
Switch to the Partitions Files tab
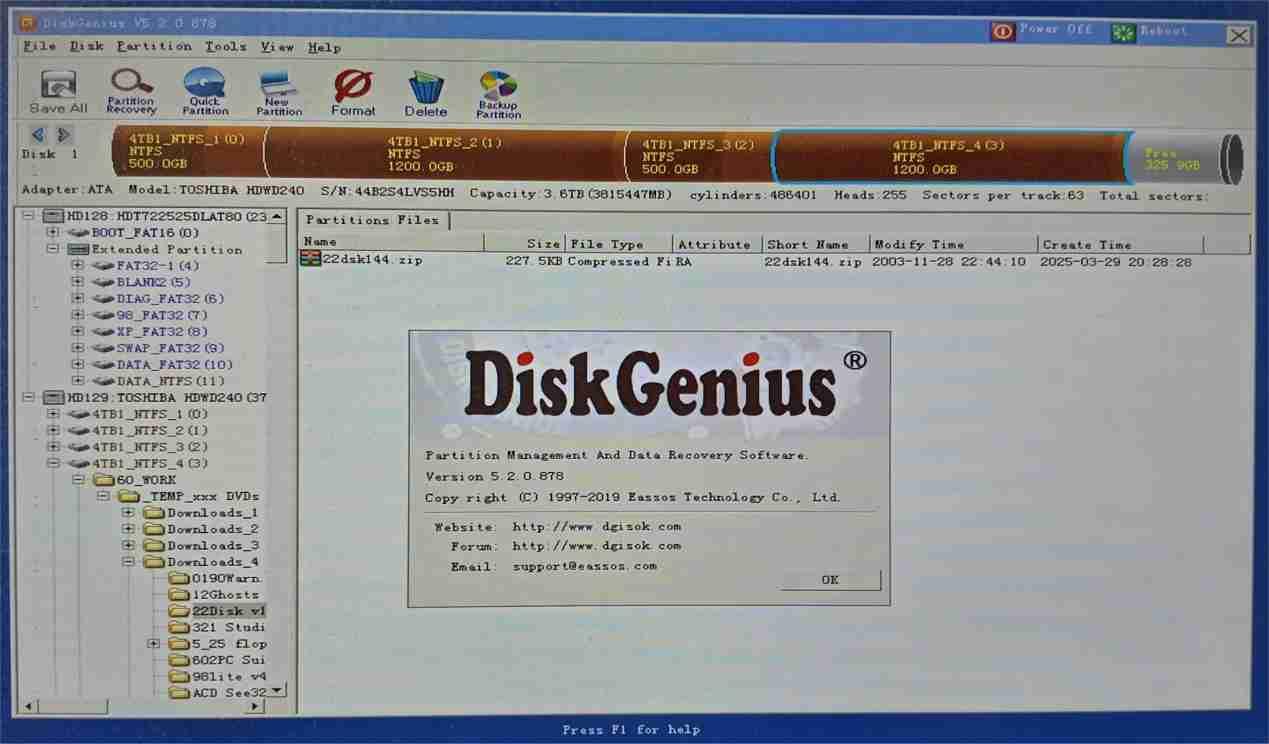click(372, 220)
